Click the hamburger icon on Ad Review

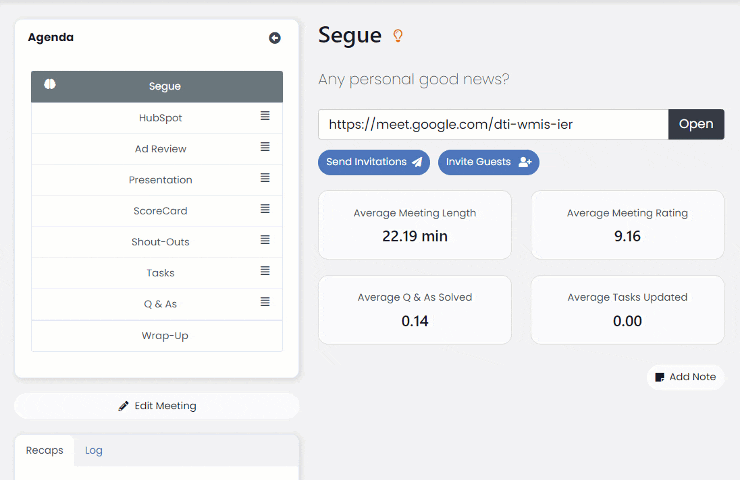265,148
